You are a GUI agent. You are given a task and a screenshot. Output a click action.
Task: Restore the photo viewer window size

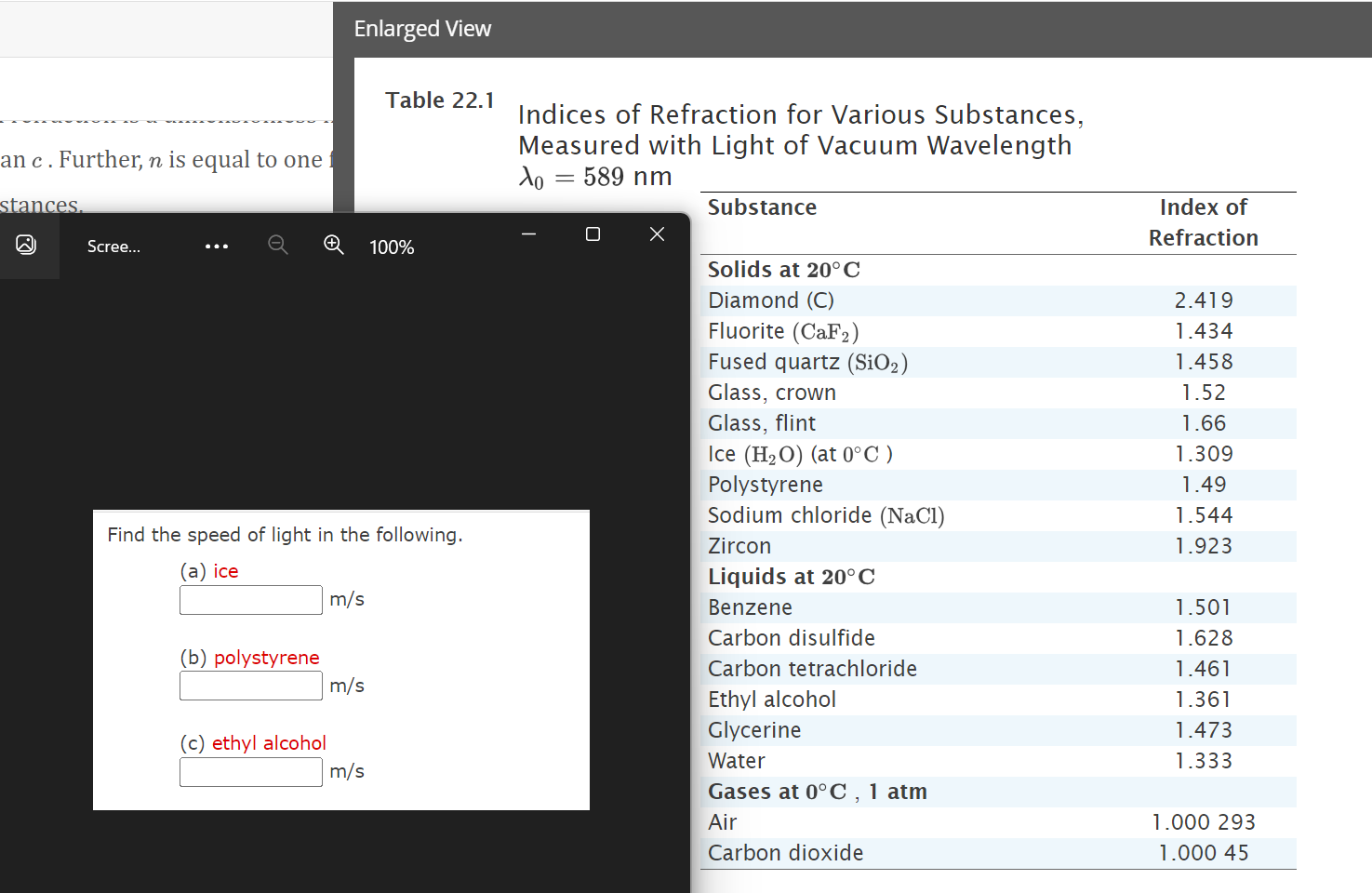coord(593,233)
